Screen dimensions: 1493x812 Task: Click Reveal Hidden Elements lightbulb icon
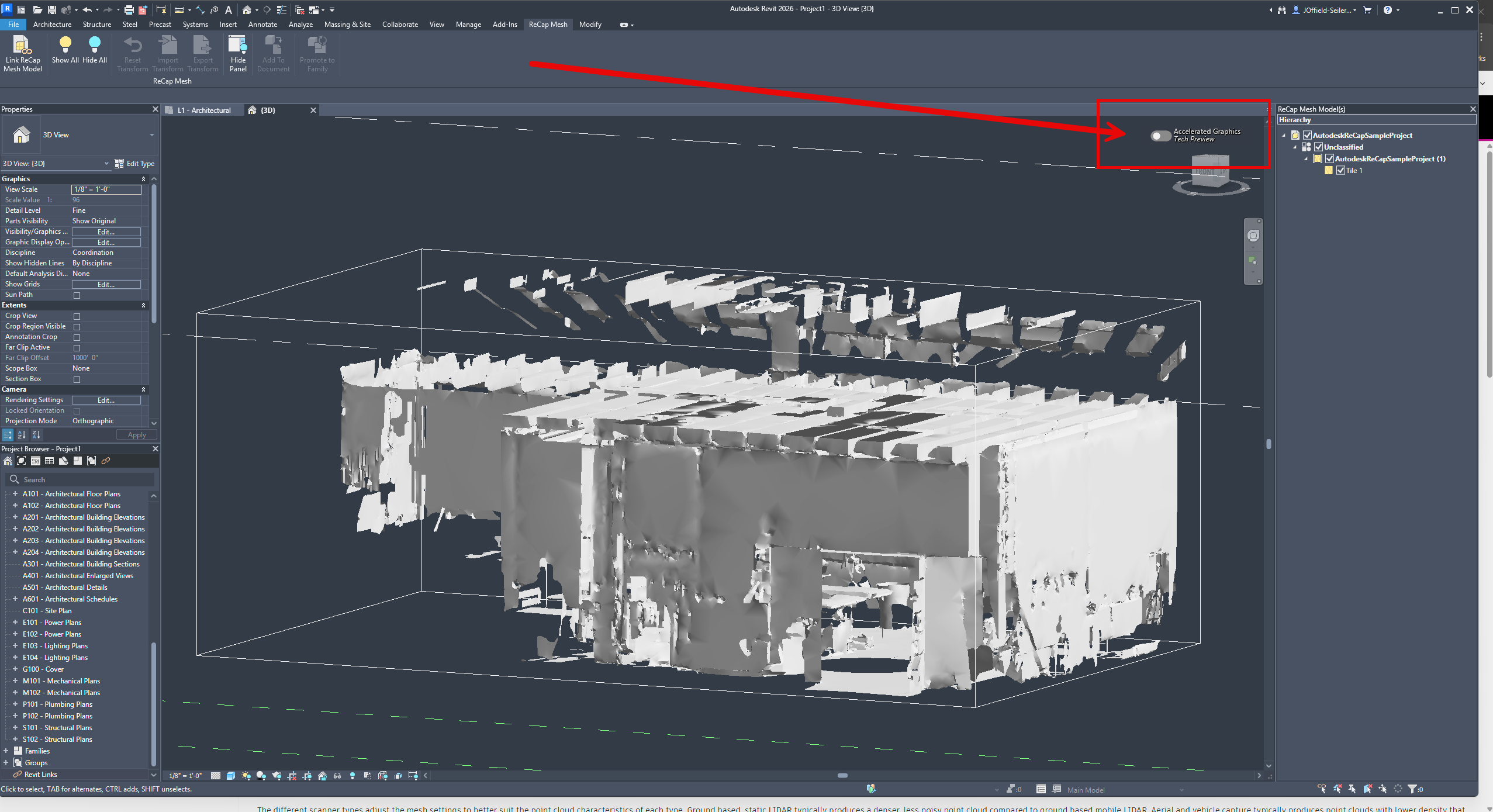tap(352, 776)
